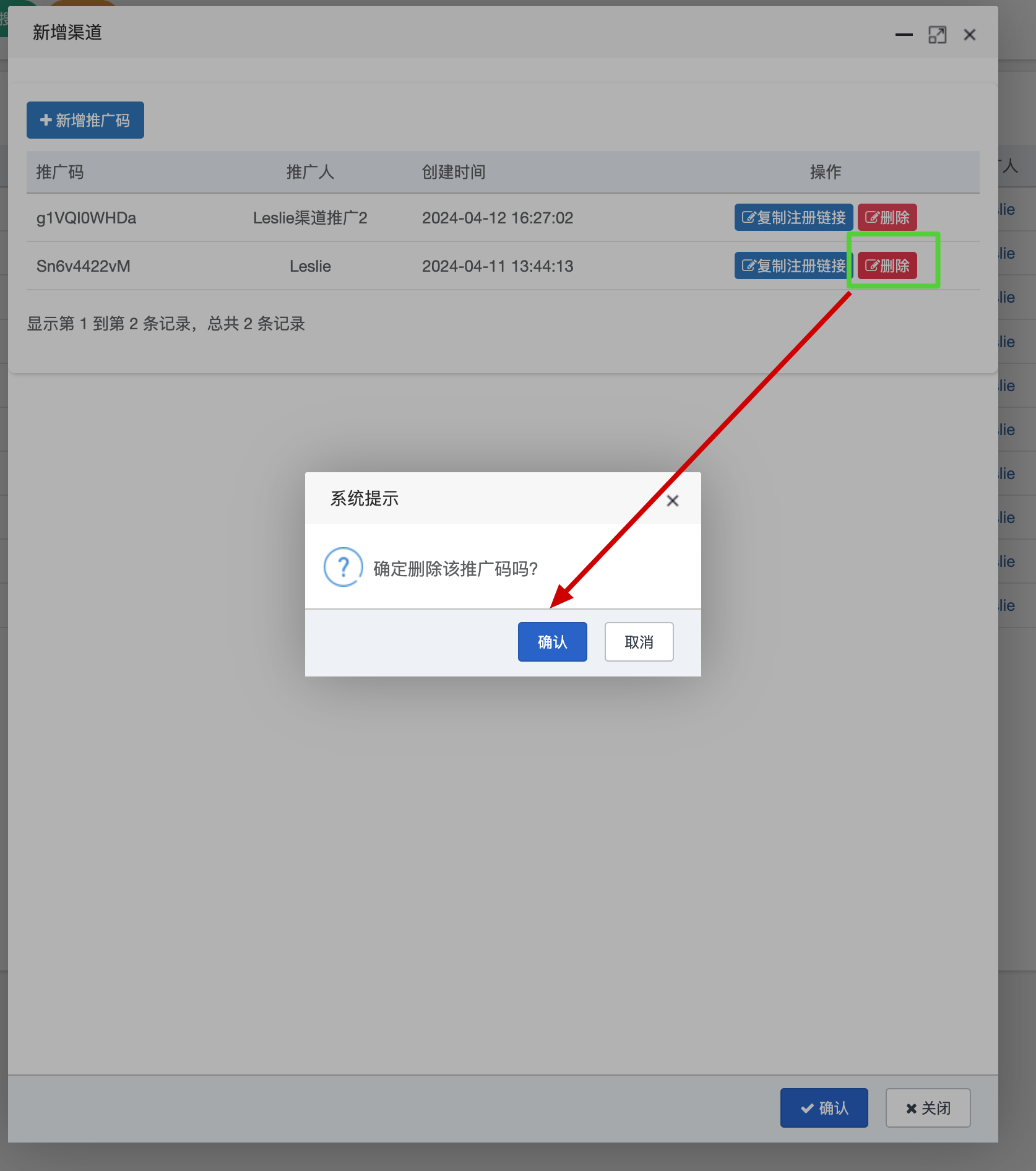The image size is (1036, 1171).
Task: Click 确认 with checkmark at window bottom
Action: coord(824,1108)
